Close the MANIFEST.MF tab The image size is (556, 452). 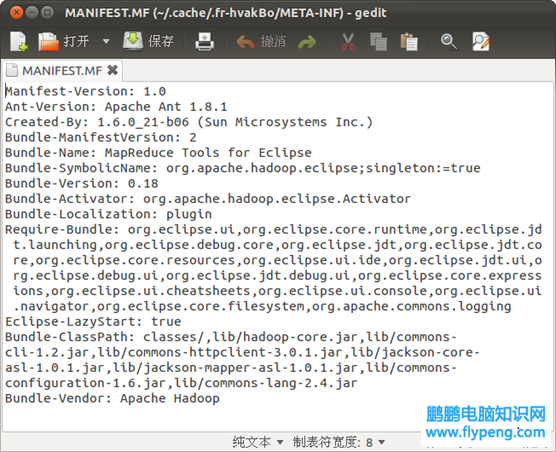coord(112,70)
